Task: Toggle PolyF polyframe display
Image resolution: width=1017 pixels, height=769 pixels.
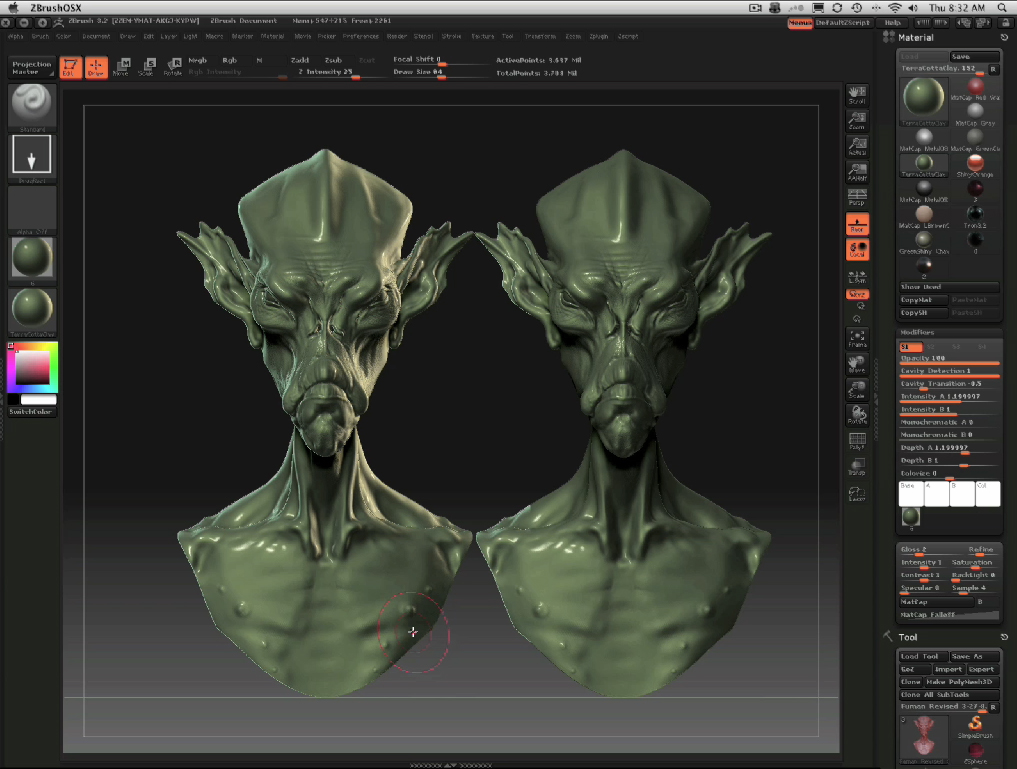Action: coord(857,441)
